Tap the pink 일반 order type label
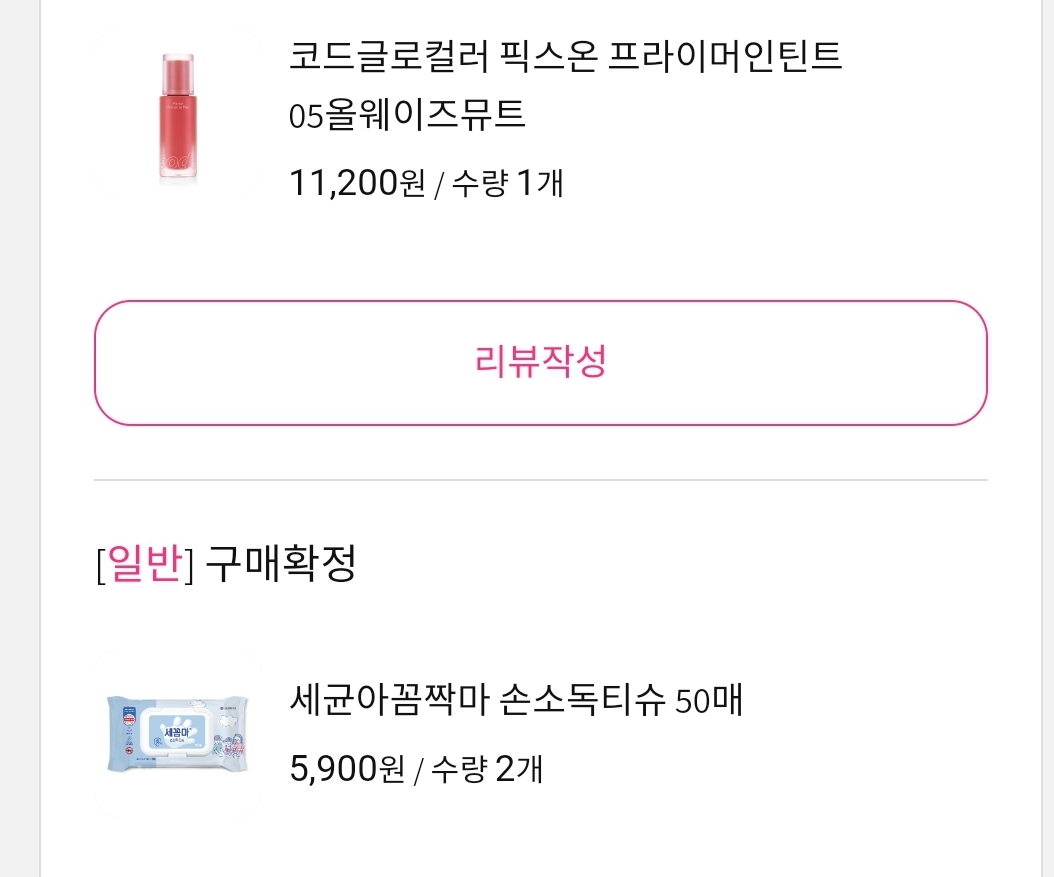The height and width of the screenshot is (877, 1054). pos(146,565)
